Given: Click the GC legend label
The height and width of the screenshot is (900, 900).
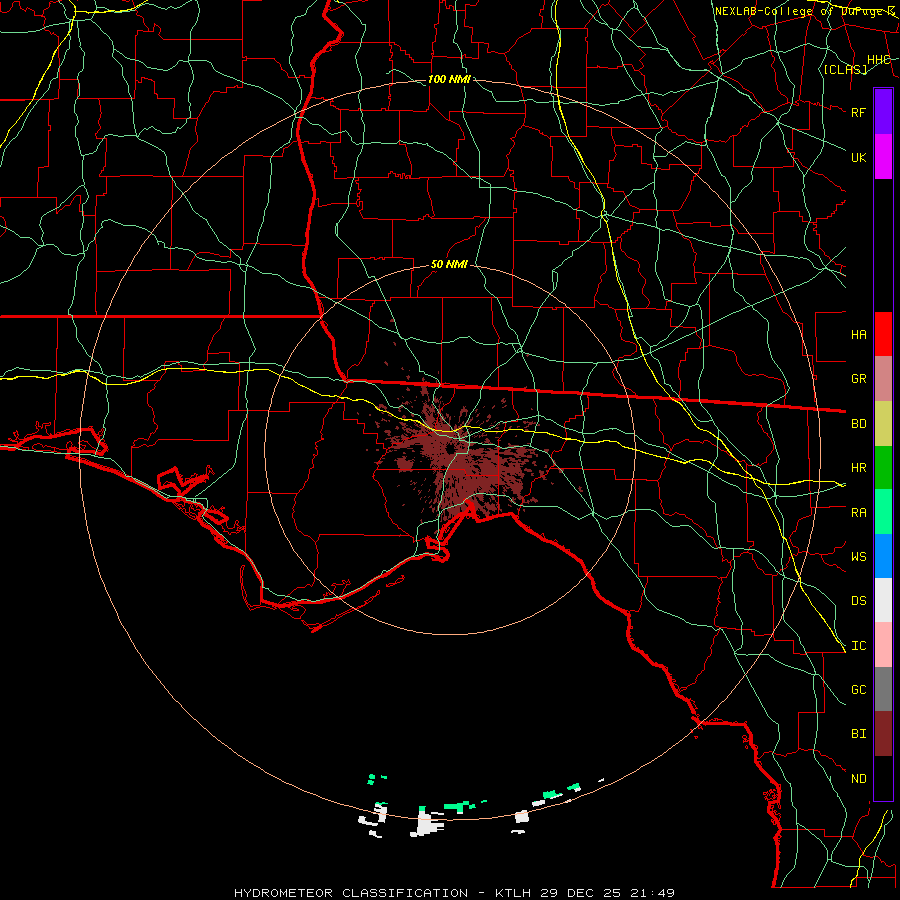Looking at the screenshot, I should tap(858, 690).
